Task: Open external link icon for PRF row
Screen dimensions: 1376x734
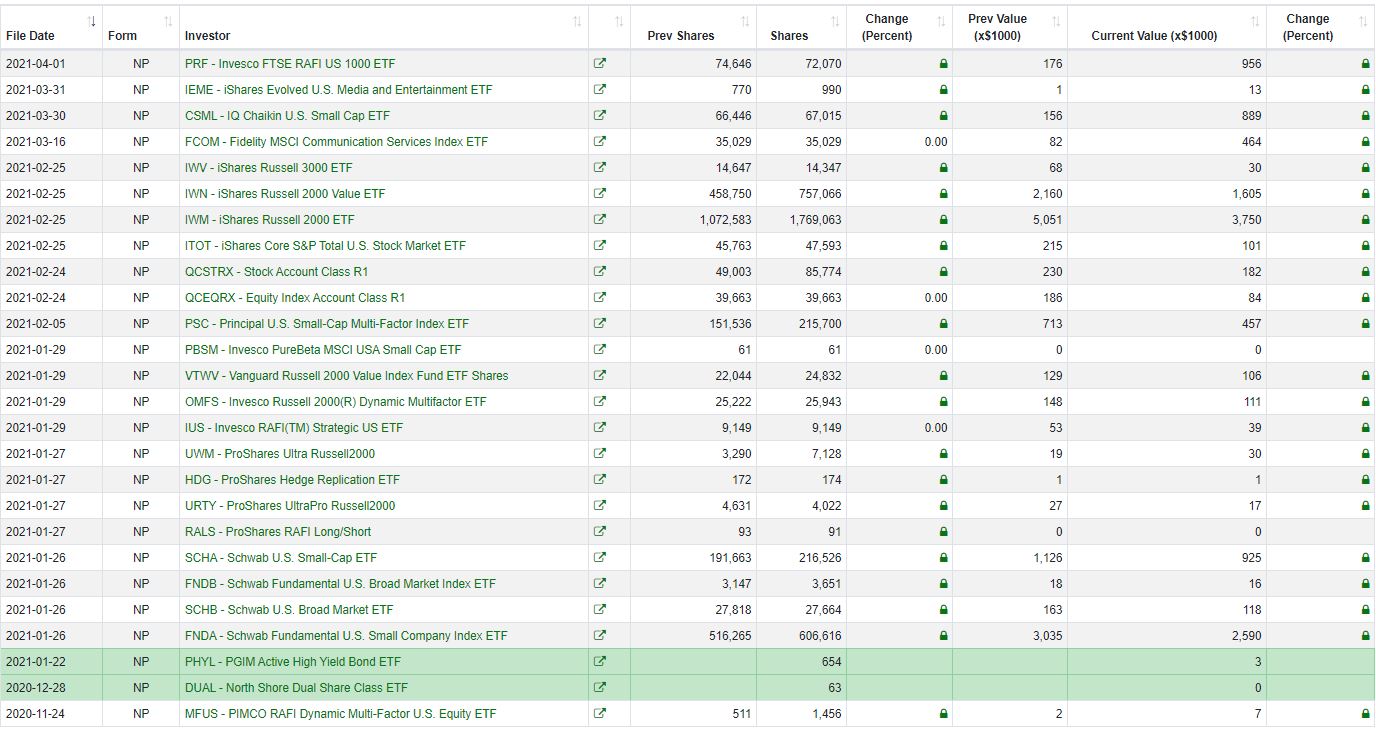Action: tap(600, 64)
